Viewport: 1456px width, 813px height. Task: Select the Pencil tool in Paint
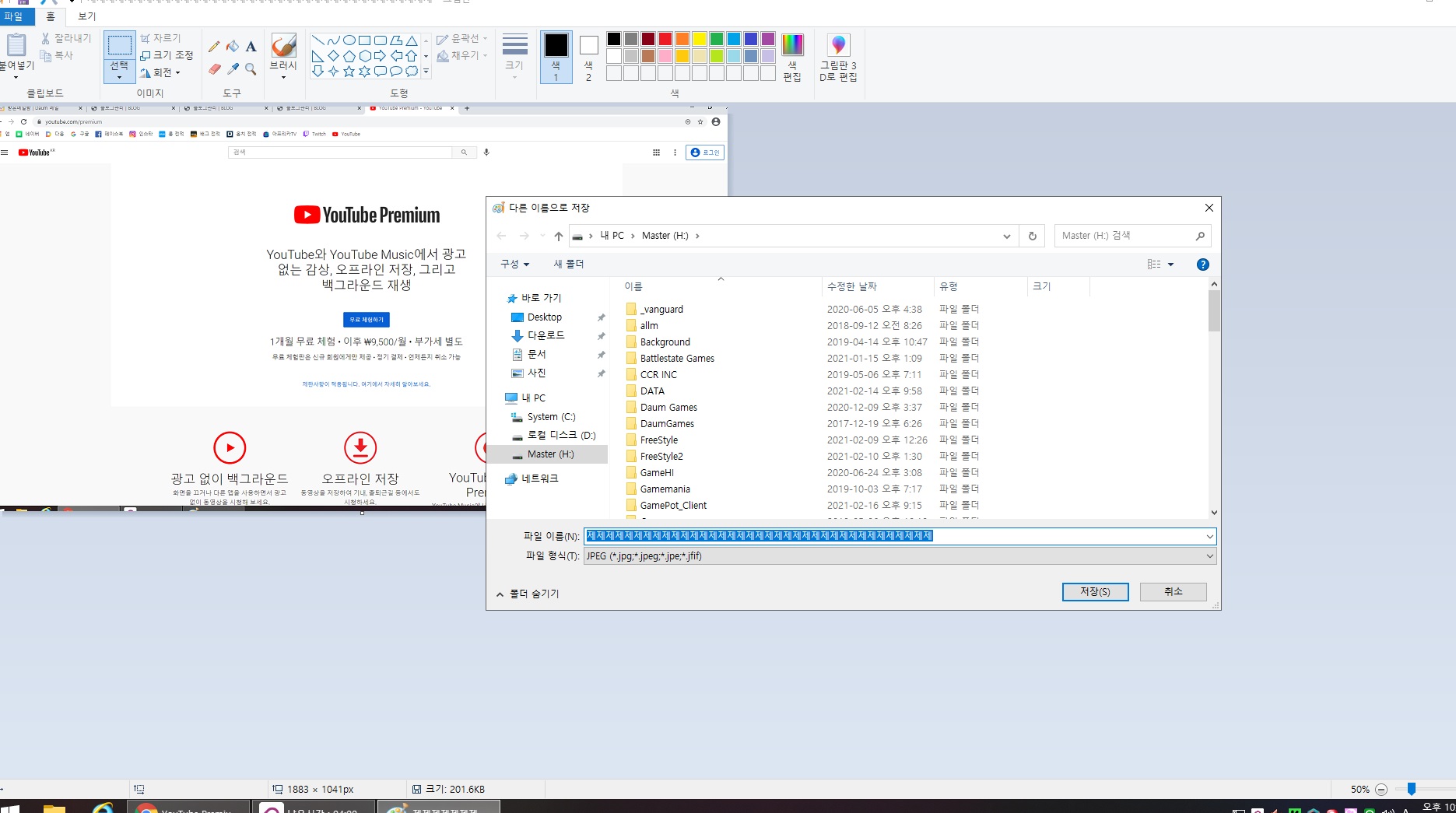214,47
